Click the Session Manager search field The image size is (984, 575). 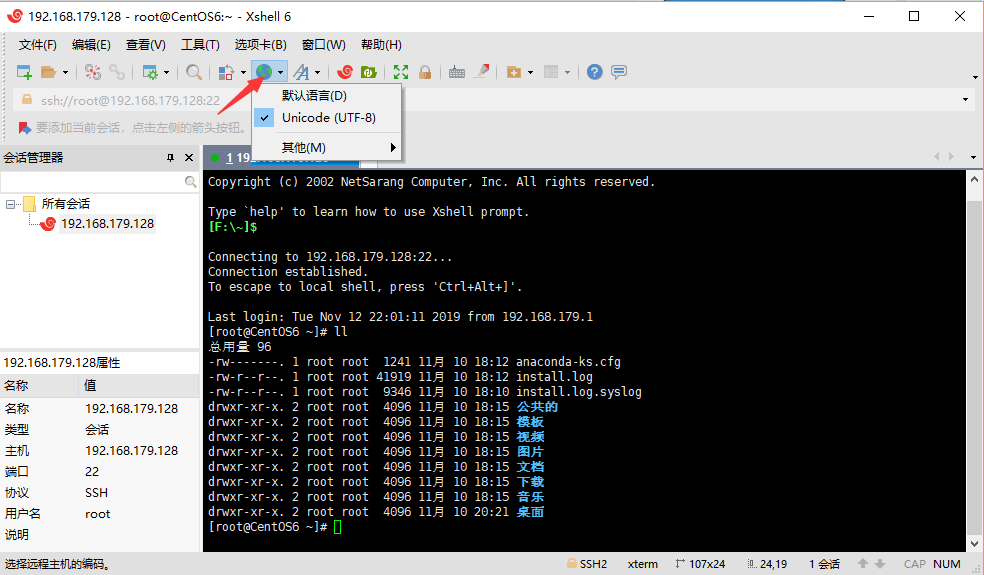click(x=93, y=182)
